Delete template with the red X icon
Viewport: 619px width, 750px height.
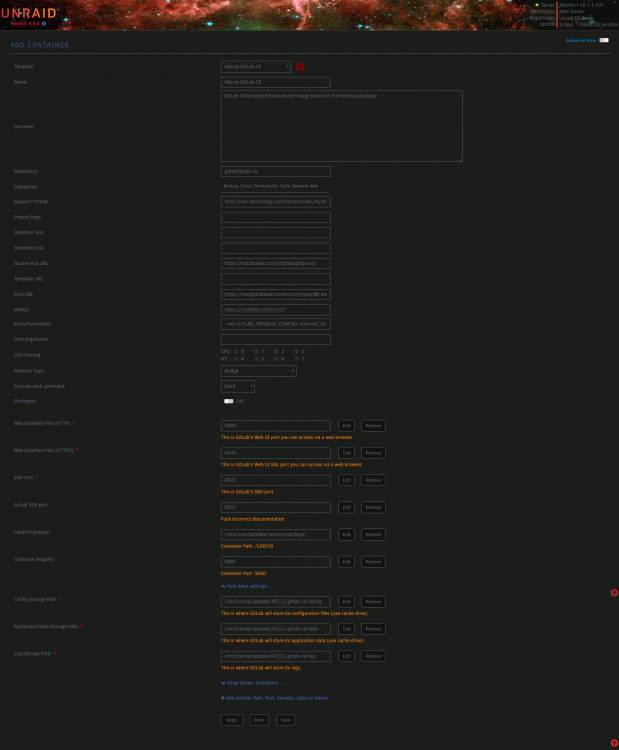tap(300, 66)
